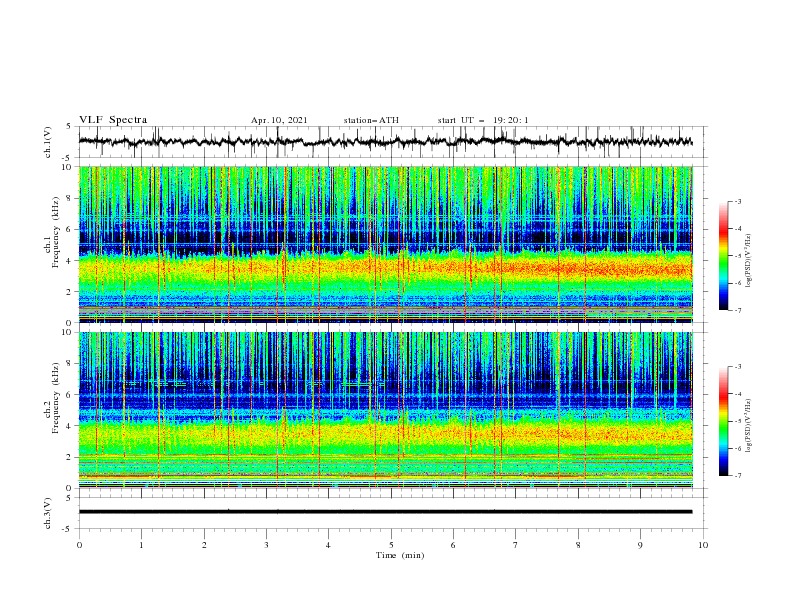Click time axis tick label "3"
Image resolution: width=792 pixels, height=612 pixels.
tap(266, 545)
